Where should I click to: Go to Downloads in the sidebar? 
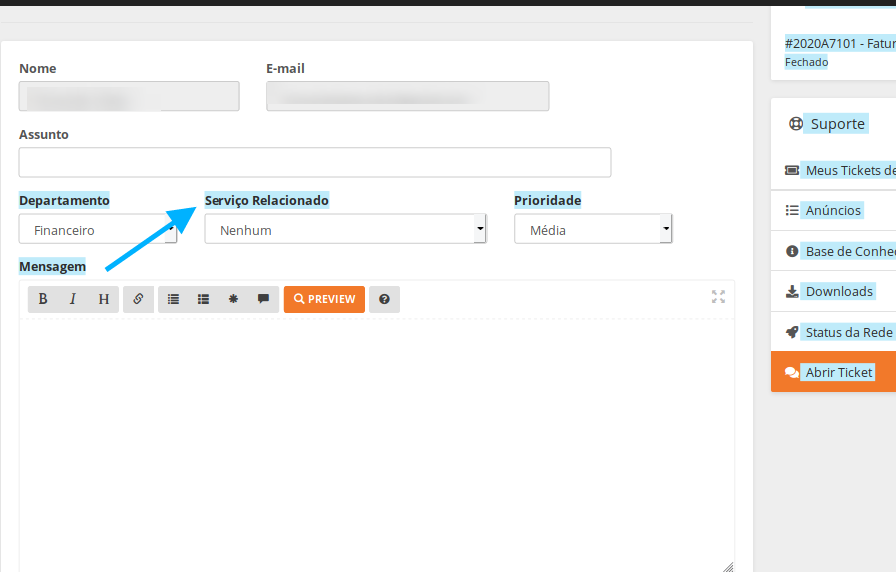[839, 291]
